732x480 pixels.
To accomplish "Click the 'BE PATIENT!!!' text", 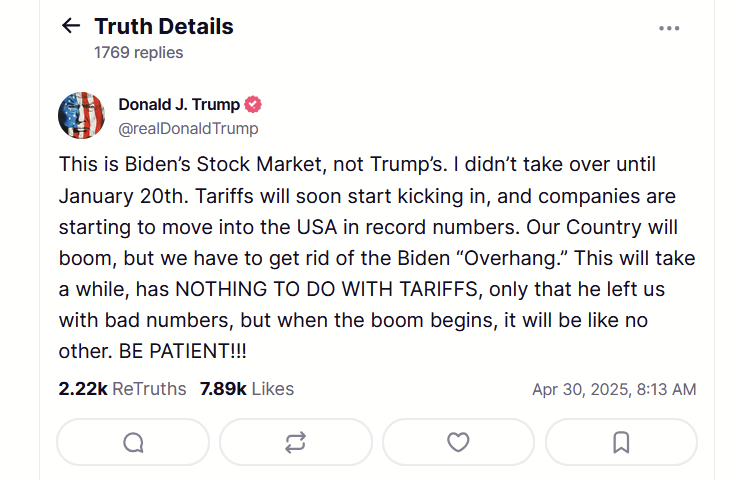I will pos(183,351).
